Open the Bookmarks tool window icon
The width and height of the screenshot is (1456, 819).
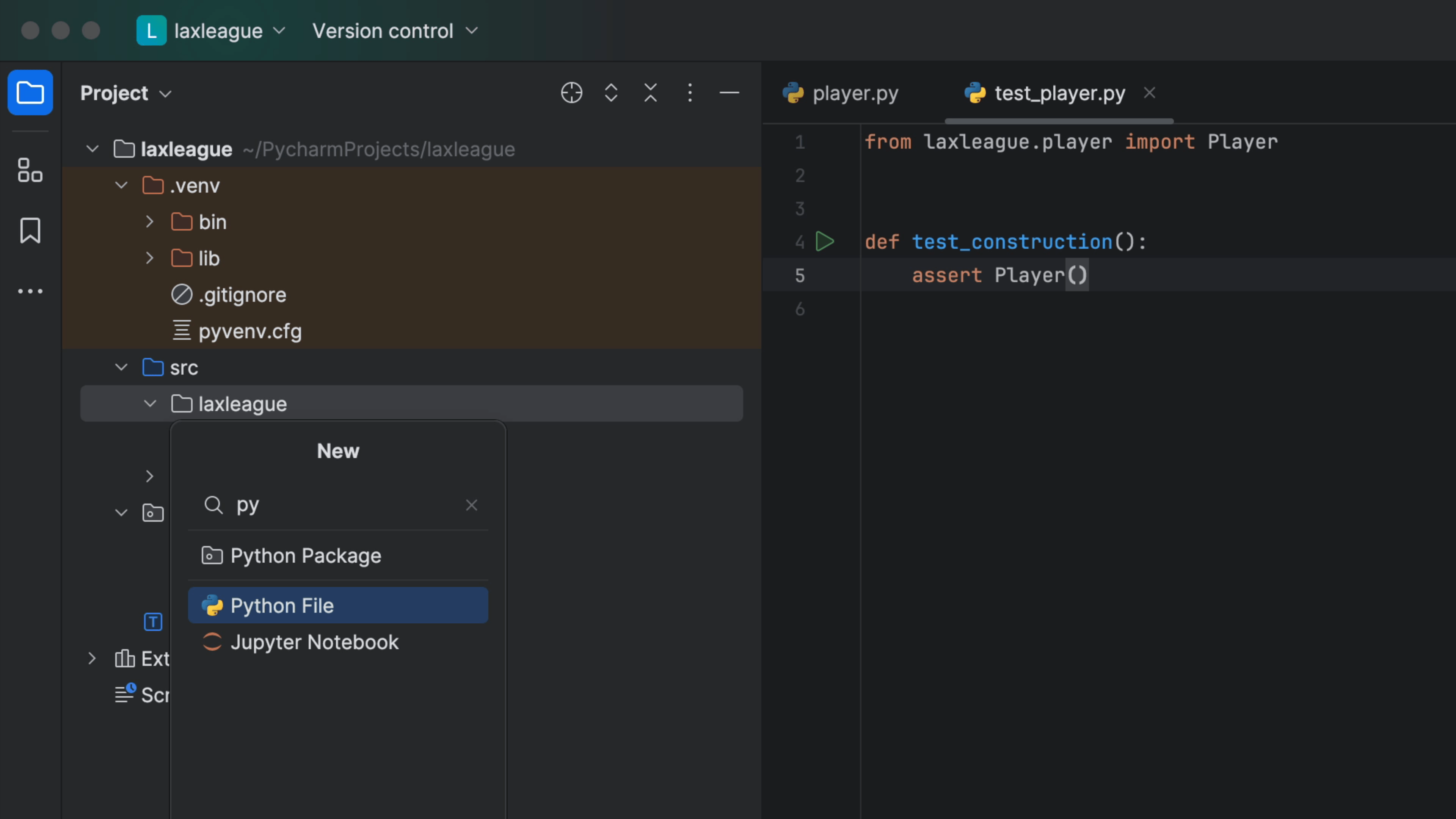[x=30, y=231]
